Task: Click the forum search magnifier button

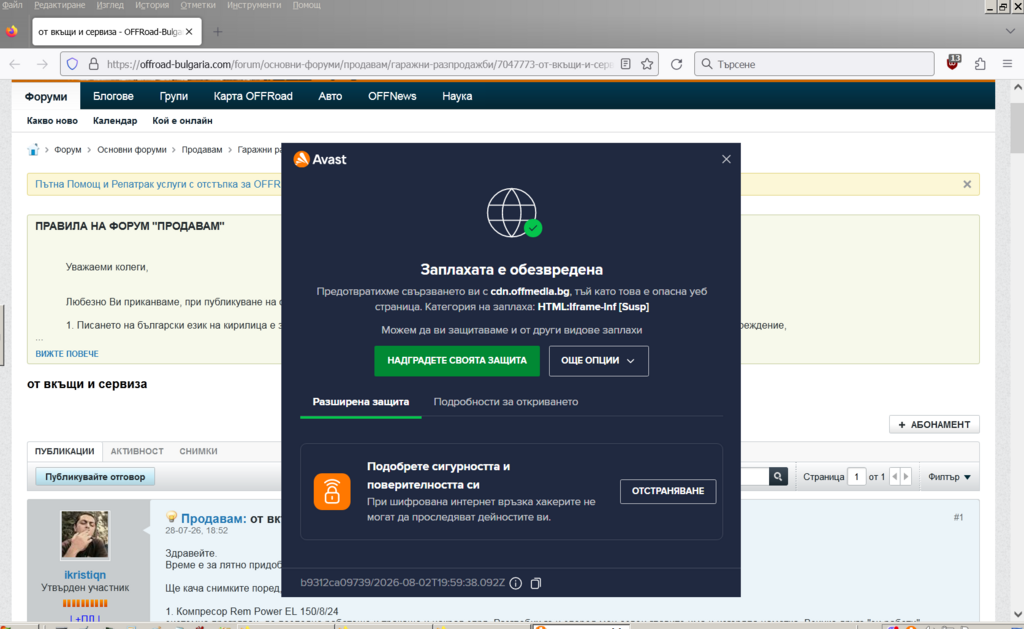Action: point(778,477)
